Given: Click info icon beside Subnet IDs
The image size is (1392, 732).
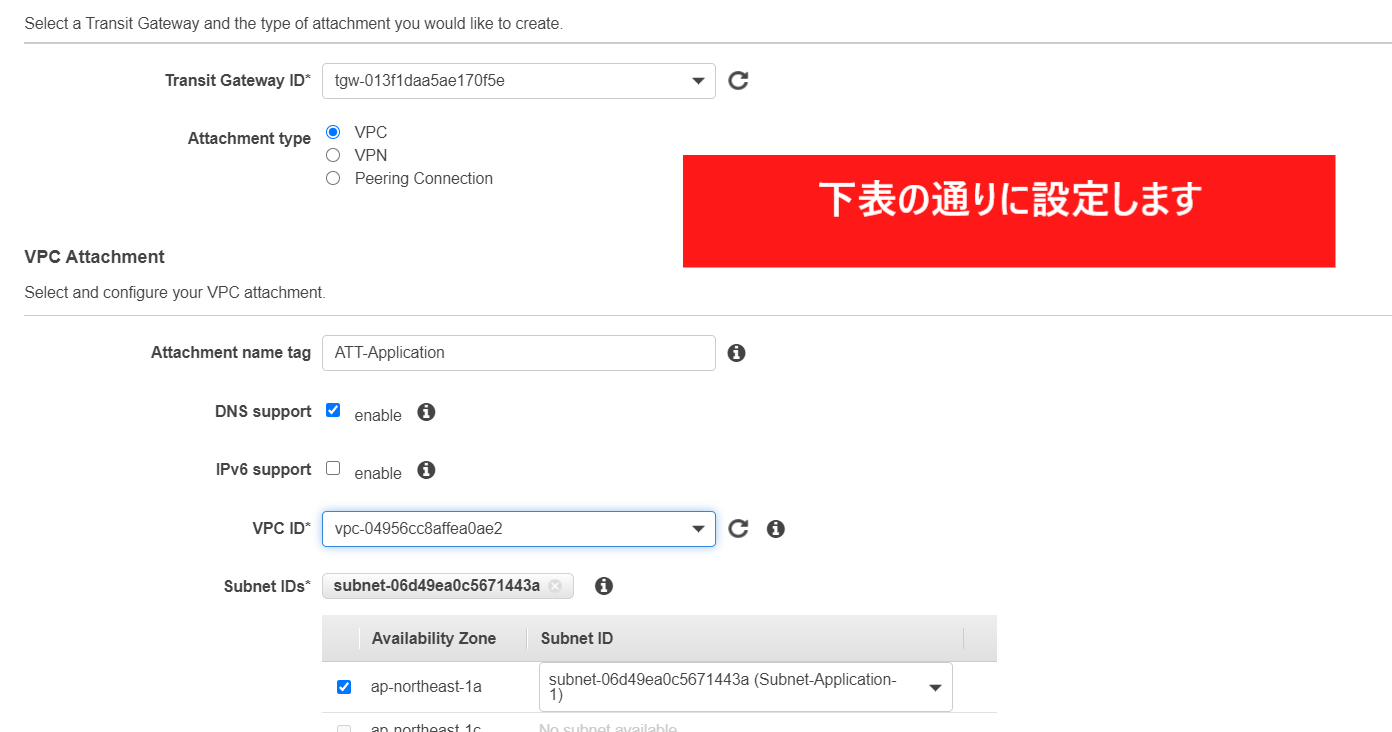Looking at the screenshot, I should (603, 586).
